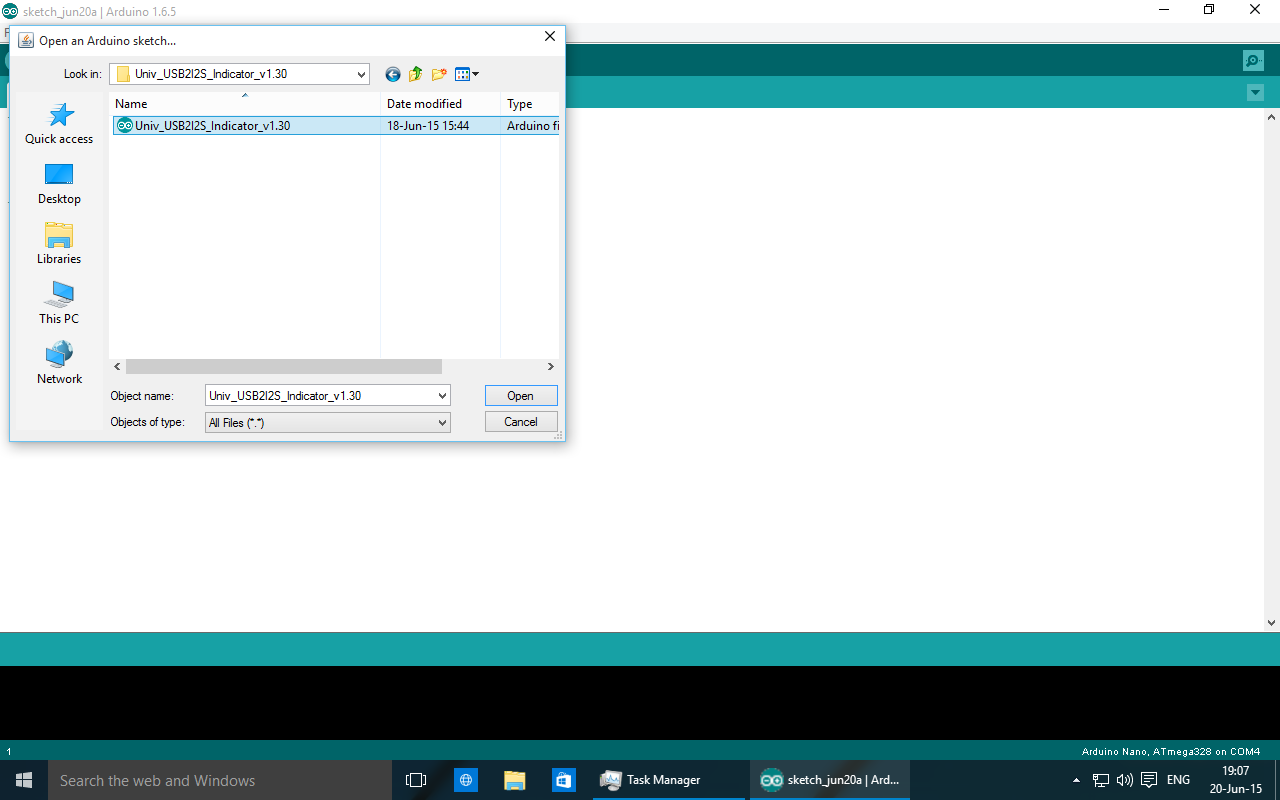Open network status tray icon
Screen dimensions: 1280x800
pos(1101,780)
